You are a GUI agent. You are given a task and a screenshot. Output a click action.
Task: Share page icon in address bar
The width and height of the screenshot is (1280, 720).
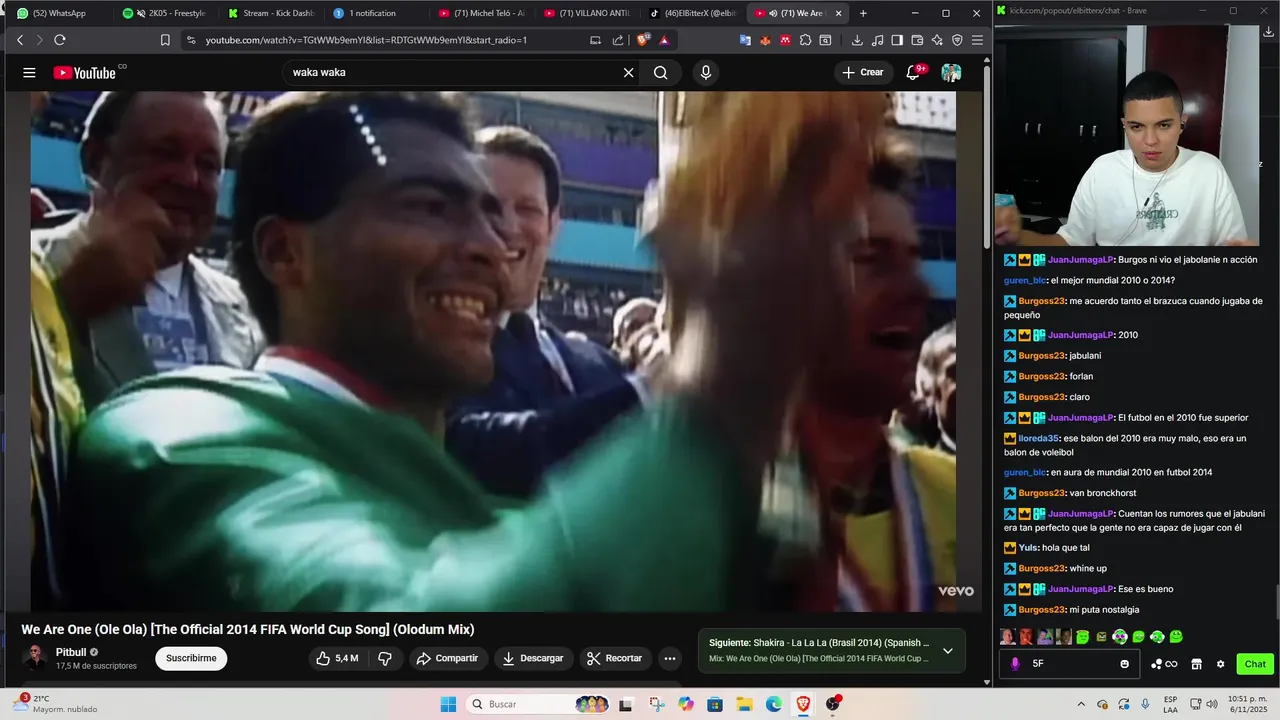point(617,40)
